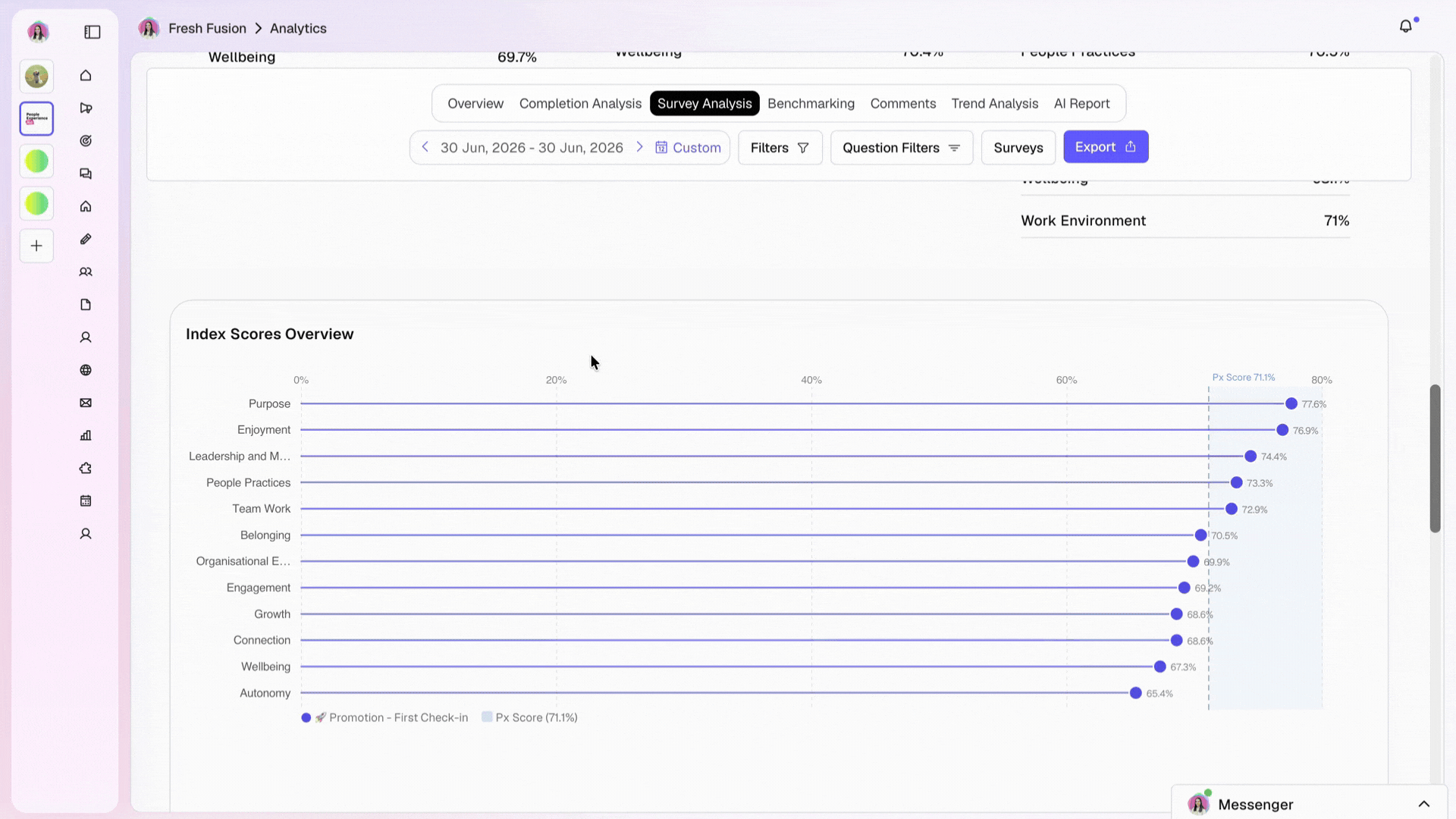Open the Filters dropdown
Image resolution: width=1456 pixels, height=819 pixels.
780,147
